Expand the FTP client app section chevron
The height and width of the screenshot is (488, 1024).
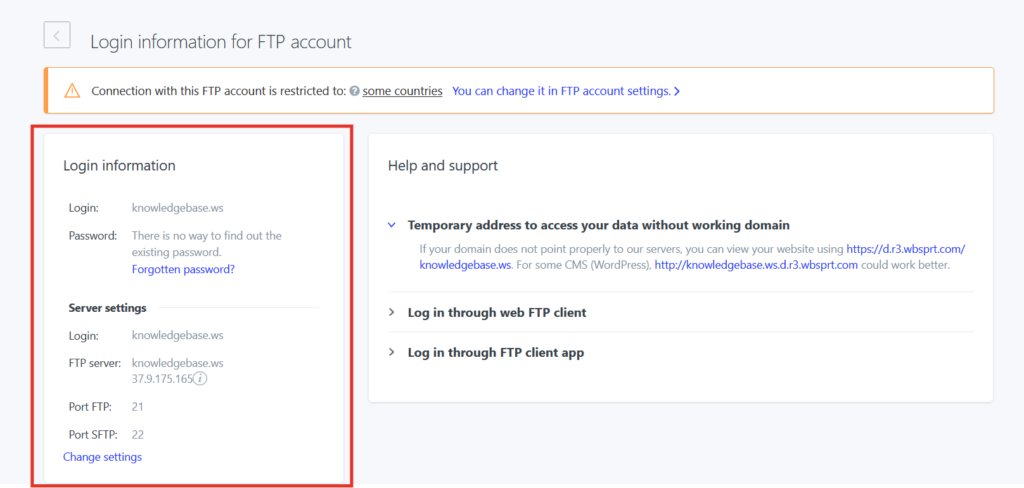[x=392, y=352]
